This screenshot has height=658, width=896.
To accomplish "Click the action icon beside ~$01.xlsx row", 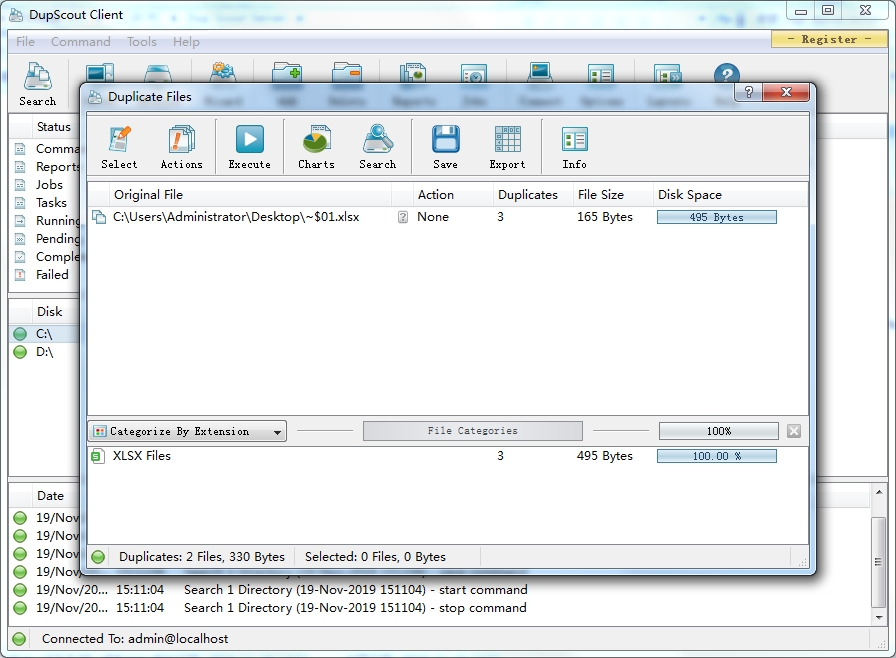I will tap(403, 217).
